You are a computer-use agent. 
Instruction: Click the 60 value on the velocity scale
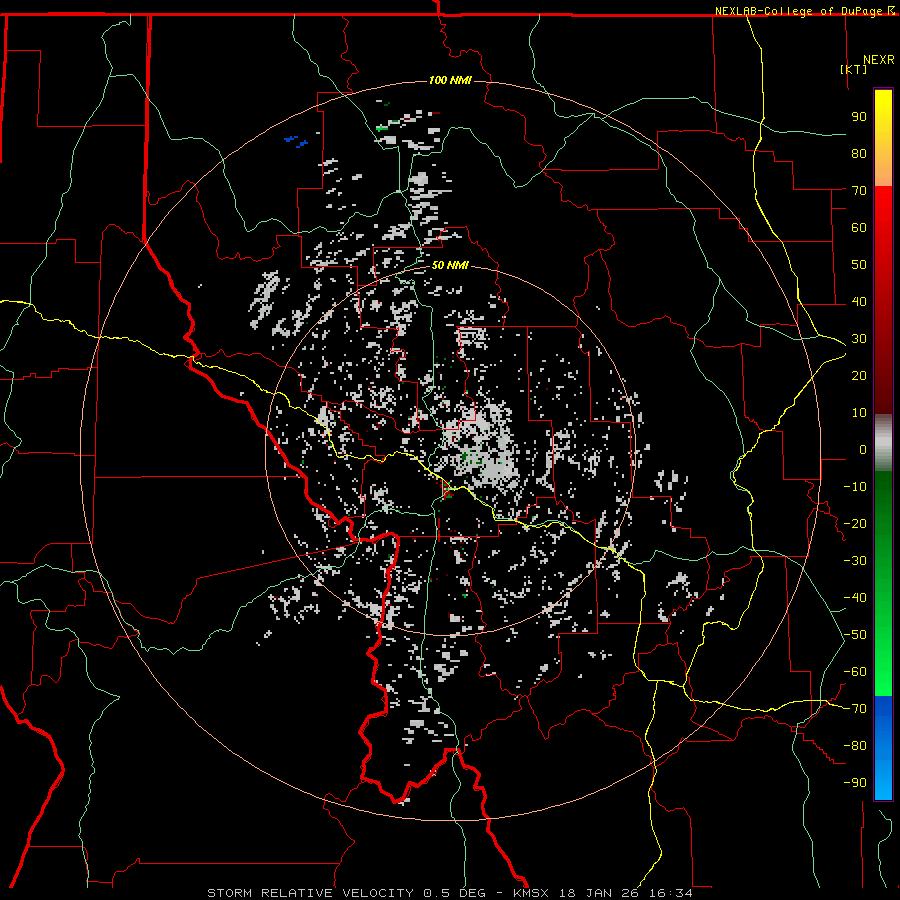click(859, 228)
